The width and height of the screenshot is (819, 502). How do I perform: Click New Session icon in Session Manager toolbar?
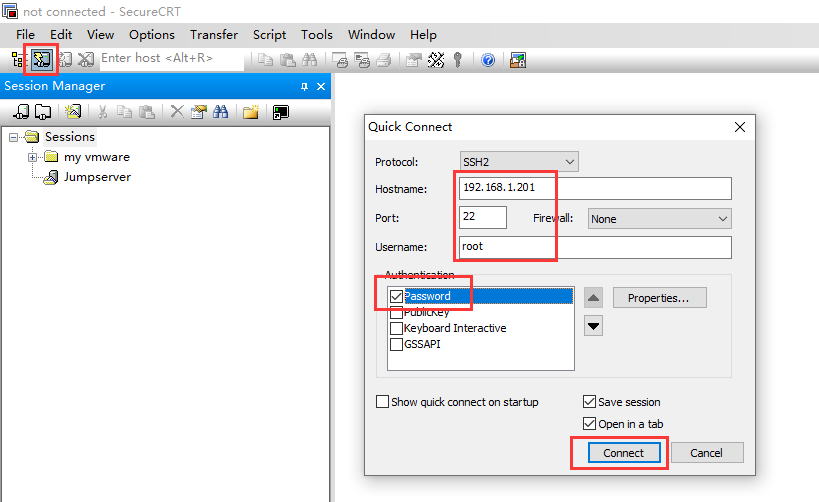click(x=73, y=111)
